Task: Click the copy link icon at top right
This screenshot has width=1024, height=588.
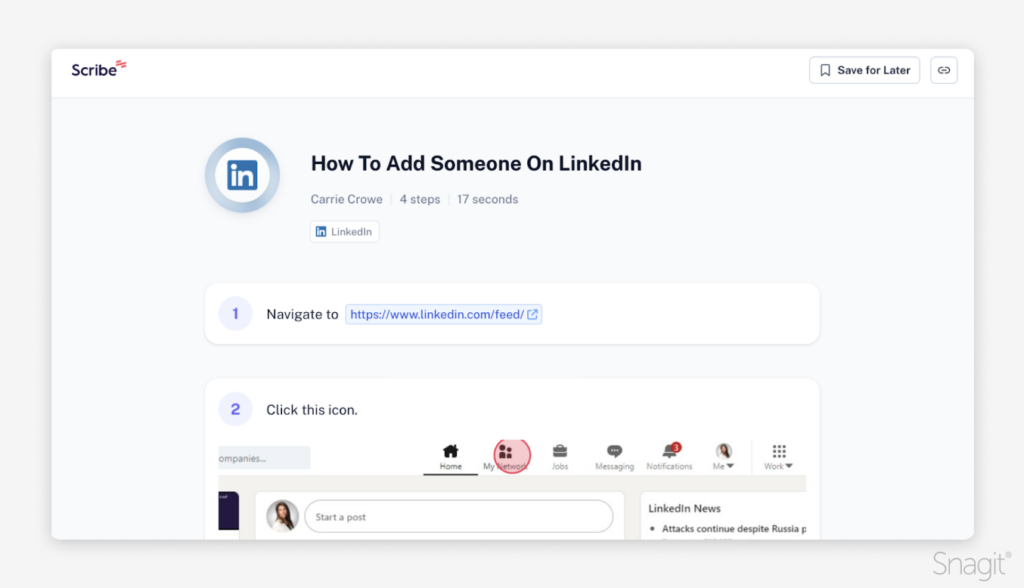Action: click(943, 70)
